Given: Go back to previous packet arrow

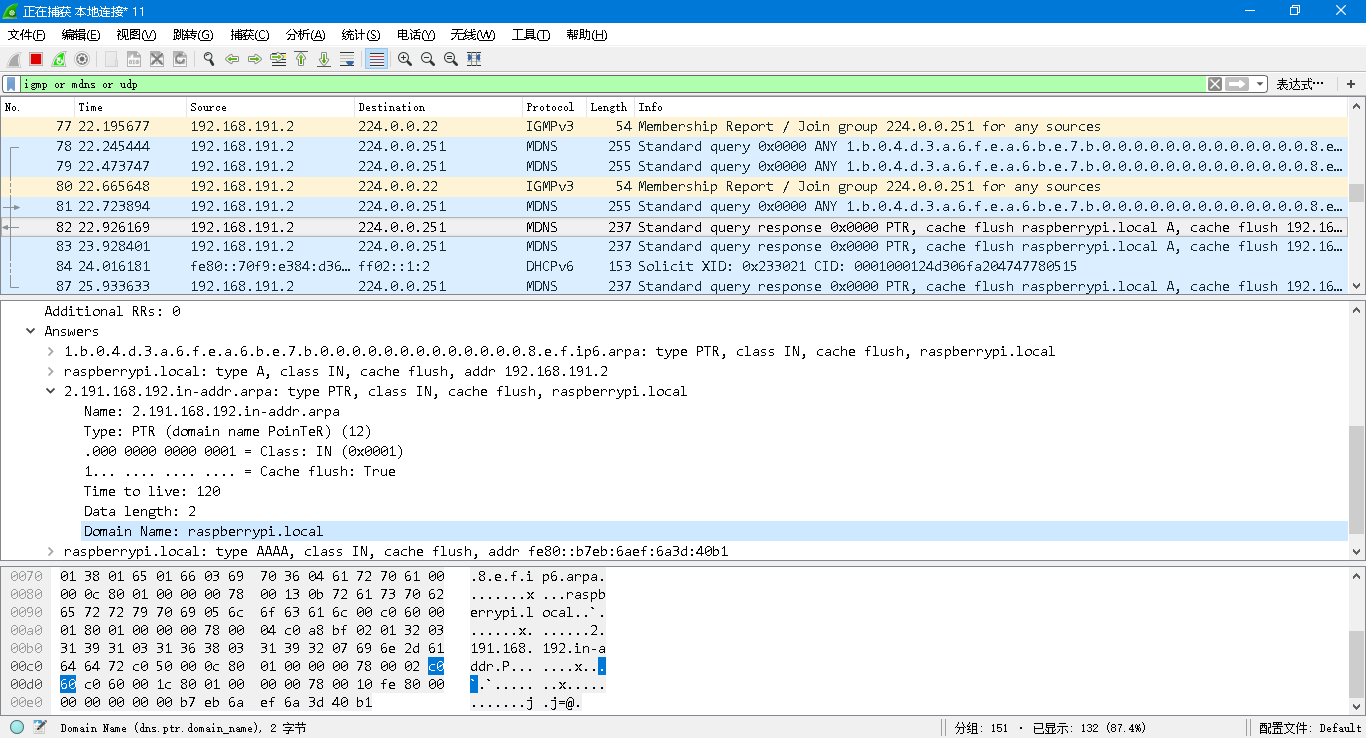Looking at the screenshot, I should pyautogui.click(x=232, y=59).
